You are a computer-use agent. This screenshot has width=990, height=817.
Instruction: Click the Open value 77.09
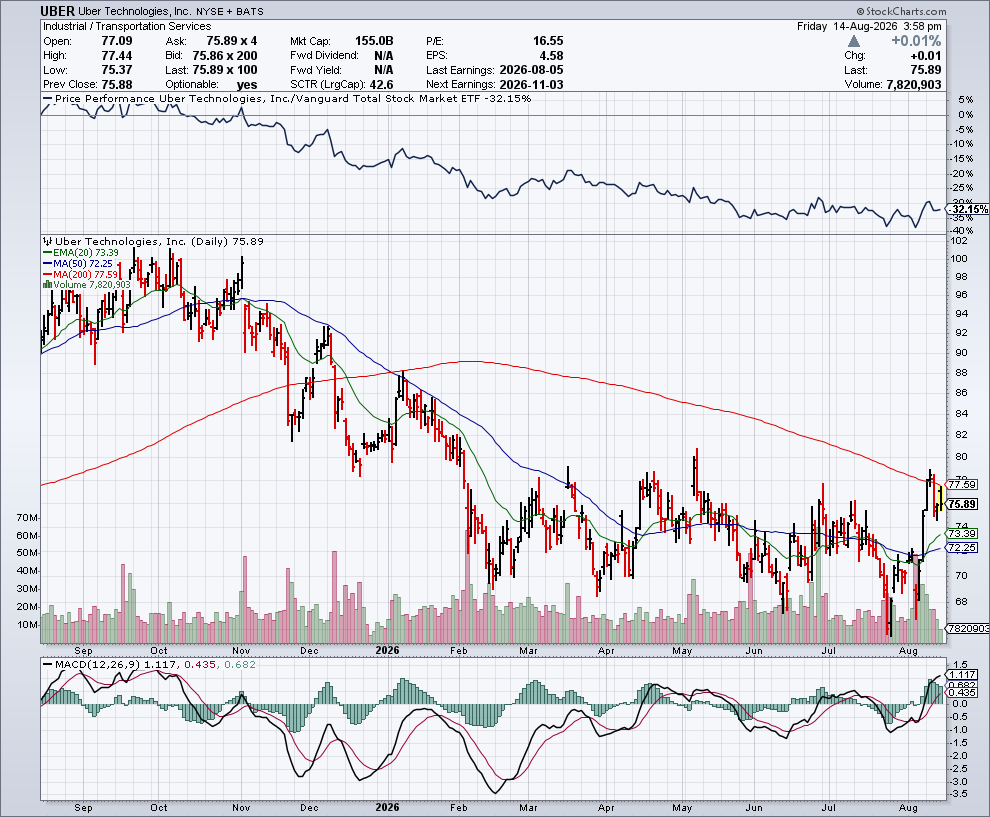click(x=117, y=41)
